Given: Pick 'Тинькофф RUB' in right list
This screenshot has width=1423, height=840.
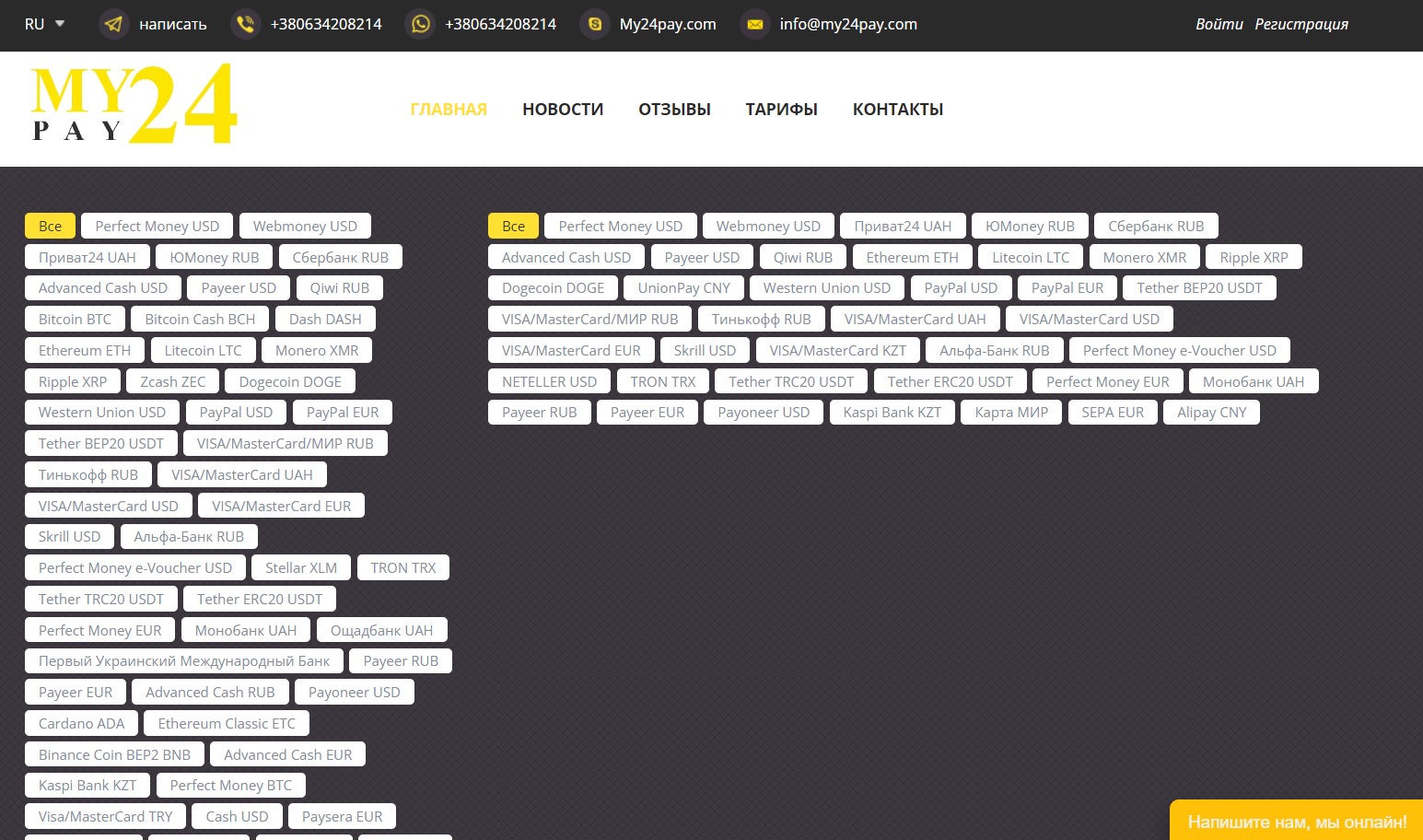Looking at the screenshot, I should (761, 320).
